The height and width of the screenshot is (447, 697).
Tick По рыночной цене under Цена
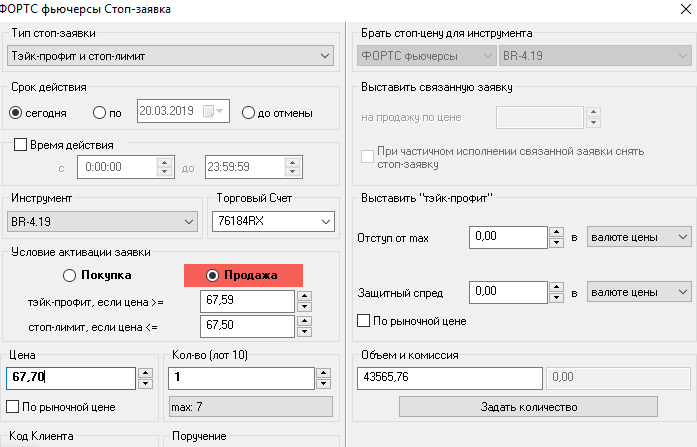[13, 407]
